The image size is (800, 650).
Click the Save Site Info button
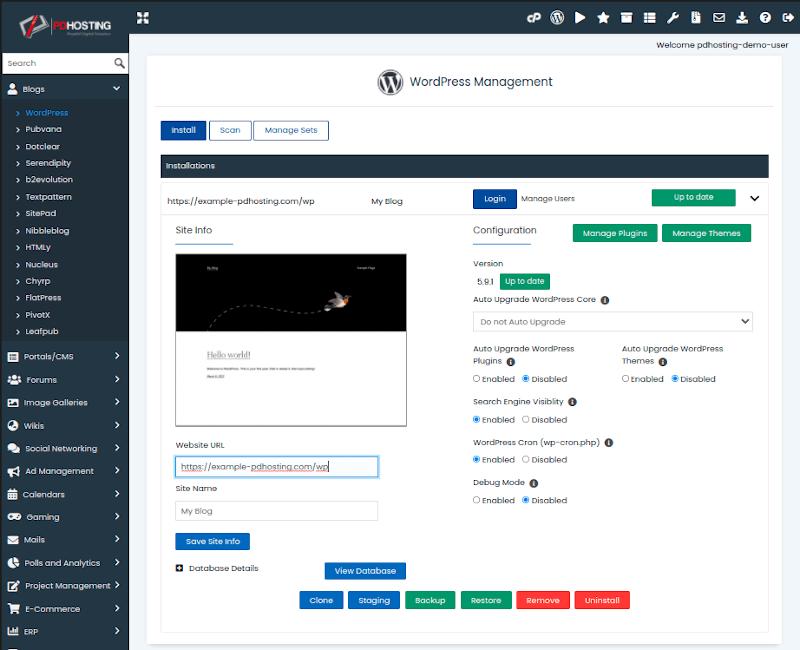(x=213, y=541)
